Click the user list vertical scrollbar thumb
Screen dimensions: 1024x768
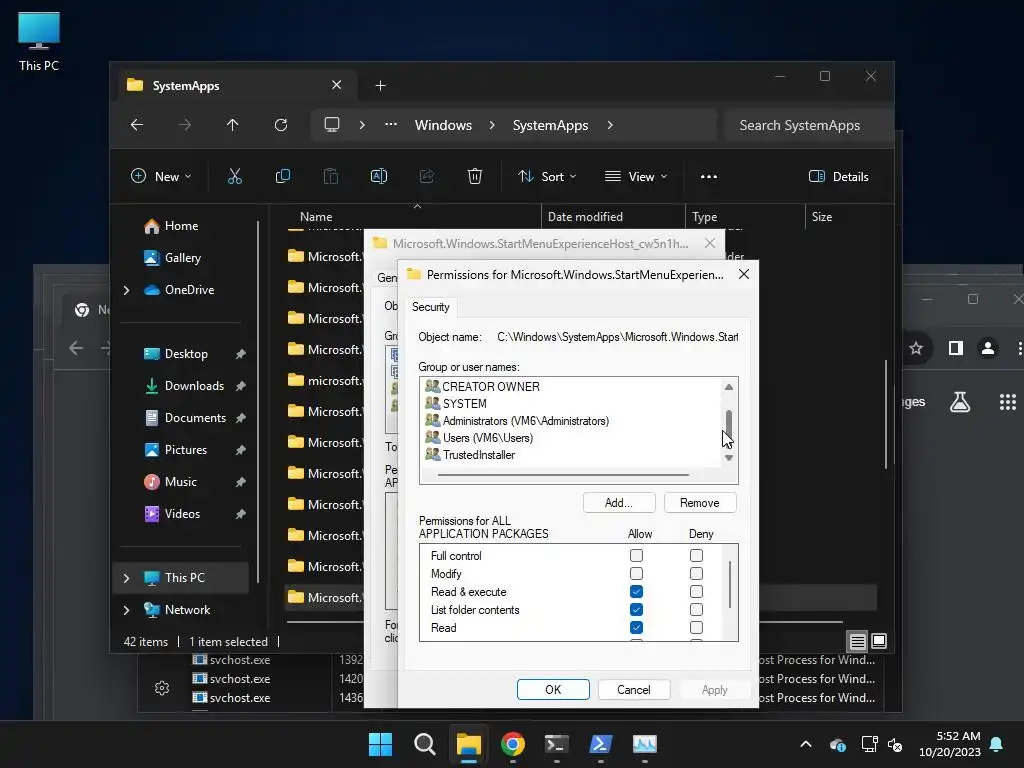tap(729, 423)
